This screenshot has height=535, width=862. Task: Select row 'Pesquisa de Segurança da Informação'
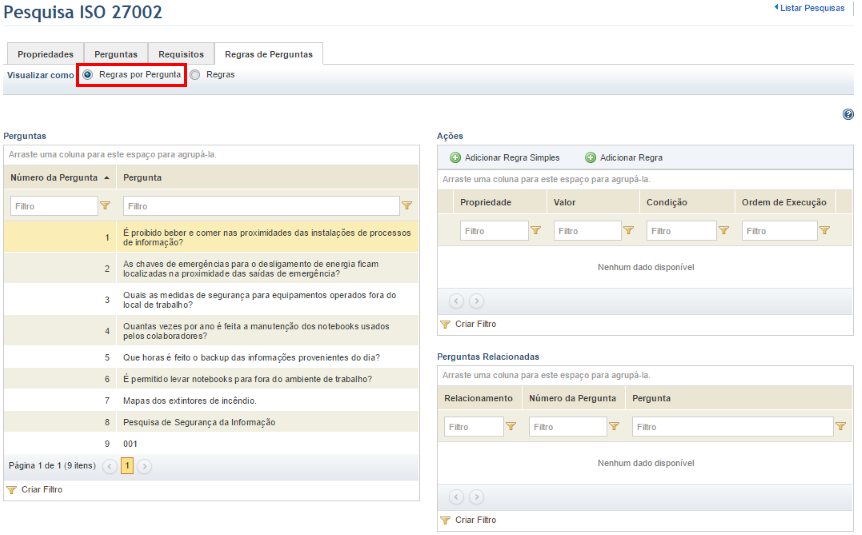pos(211,422)
